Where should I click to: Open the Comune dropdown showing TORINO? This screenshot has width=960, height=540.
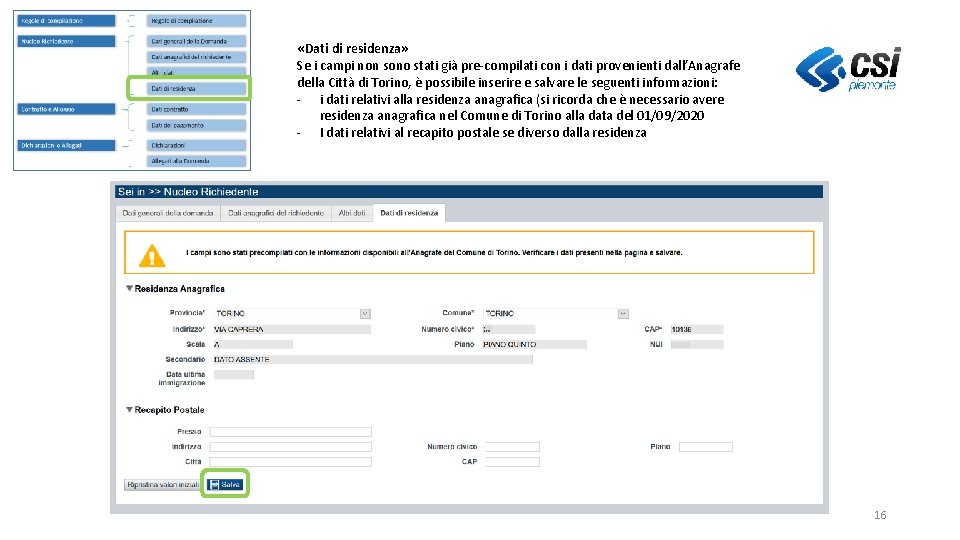coord(556,313)
